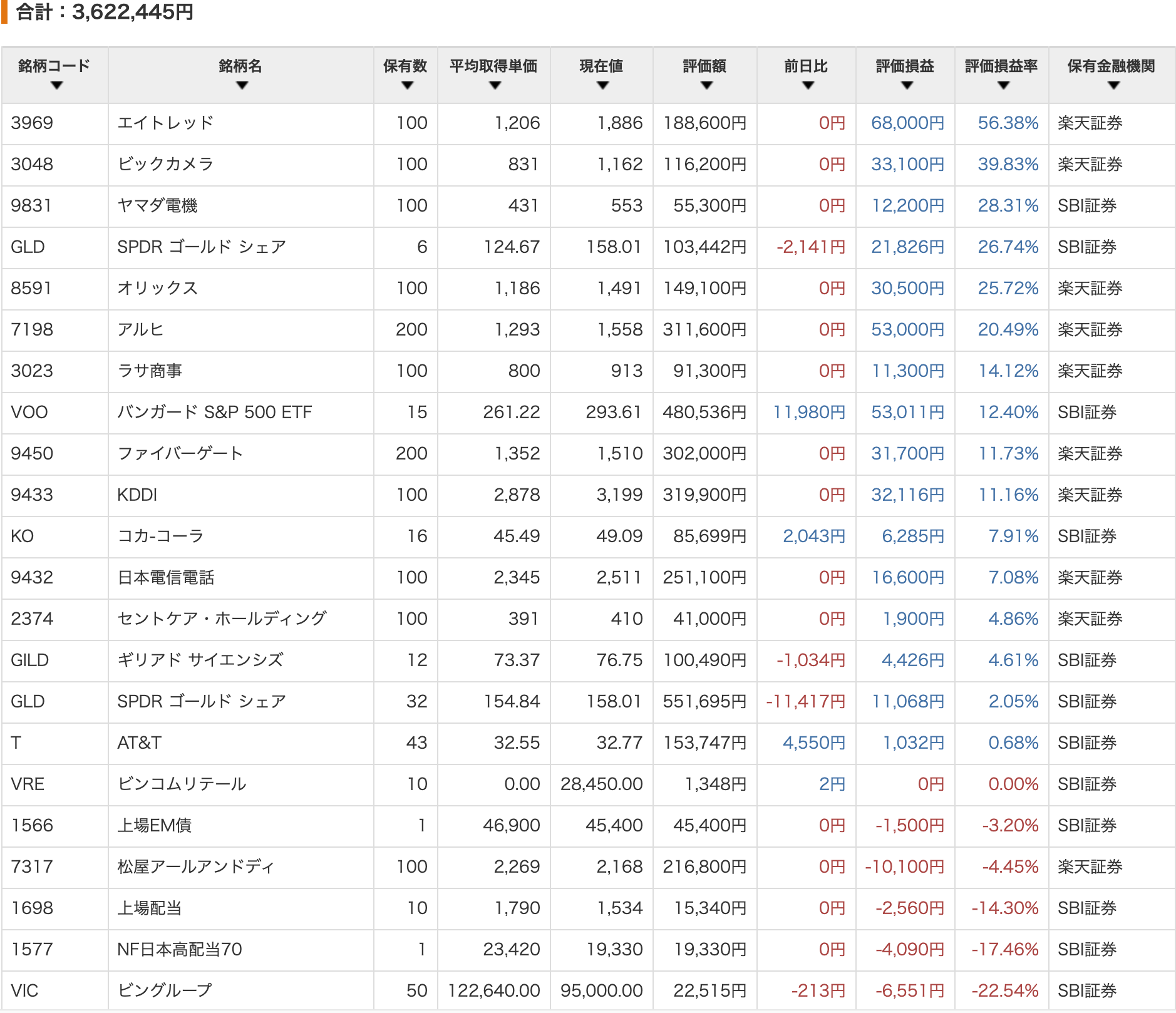Click -2,141円 day change value
The image size is (1176, 1013).
pyautogui.click(x=811, y=247)
